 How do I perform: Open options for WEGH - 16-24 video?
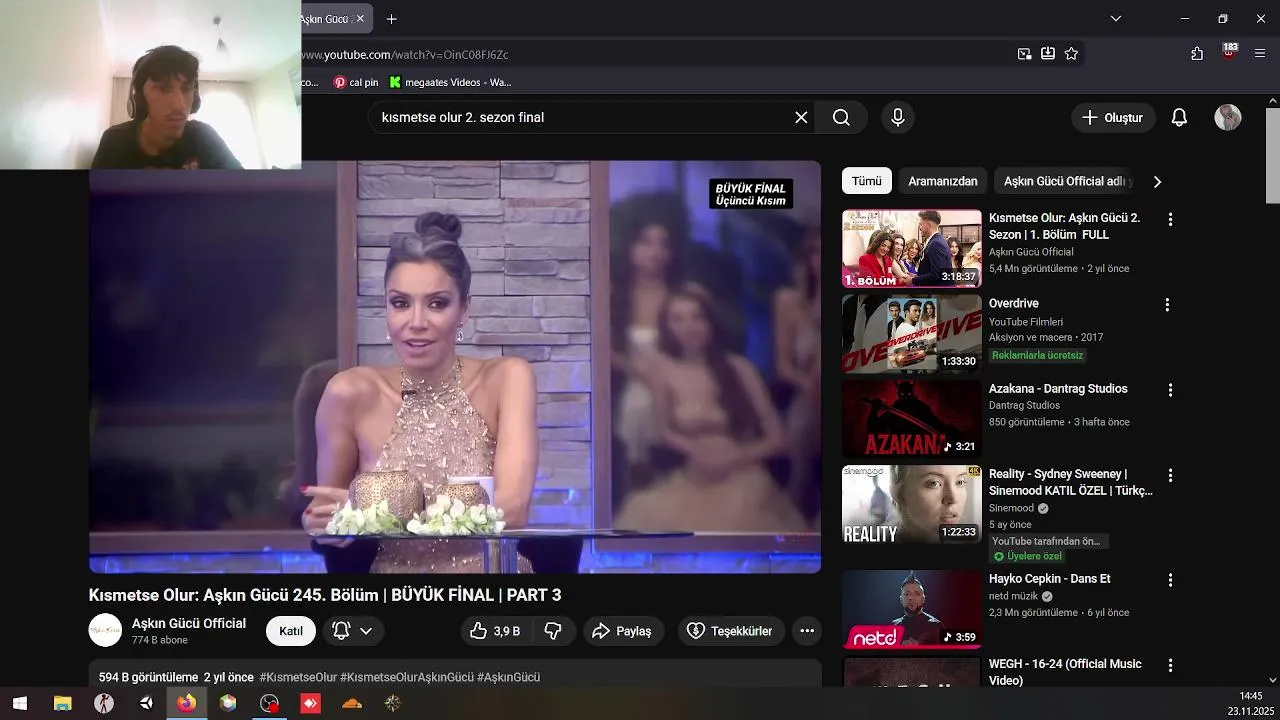click(1169, 665)
